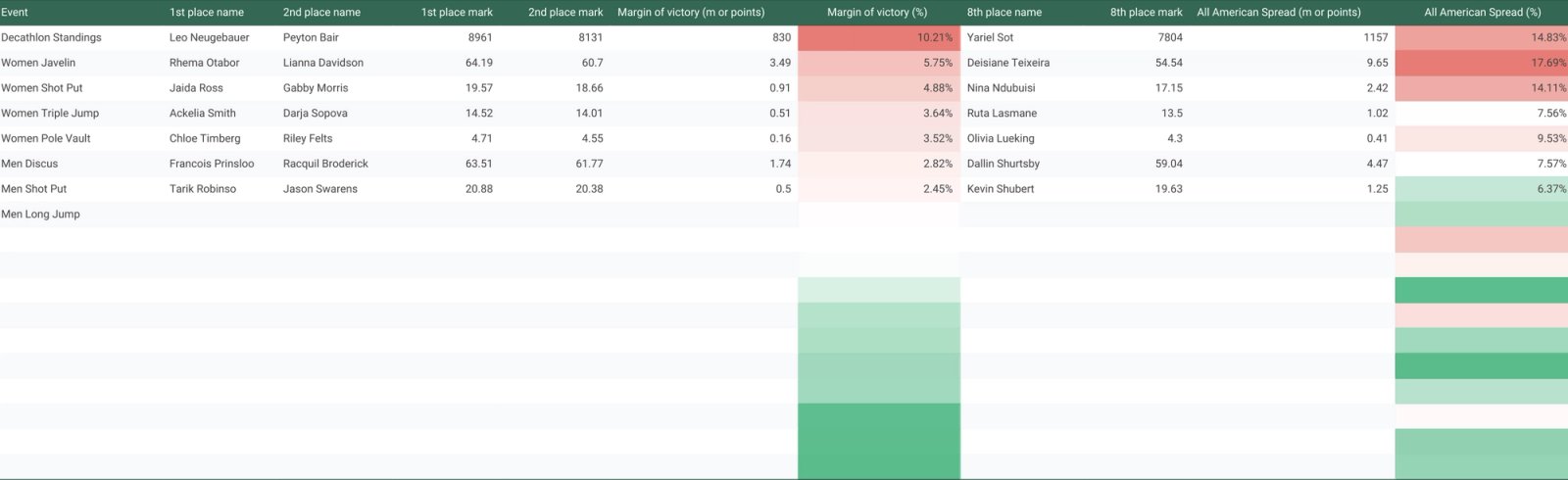Click the 17.69% dark red cell
1568x480 pixels.
pyautogui.click(x=1481, y=63)
